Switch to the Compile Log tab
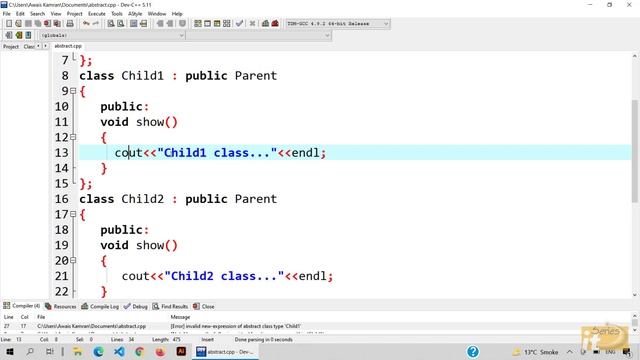Image resolution: width=640 pixels, height=360 pixels. (x=100, y=306)
